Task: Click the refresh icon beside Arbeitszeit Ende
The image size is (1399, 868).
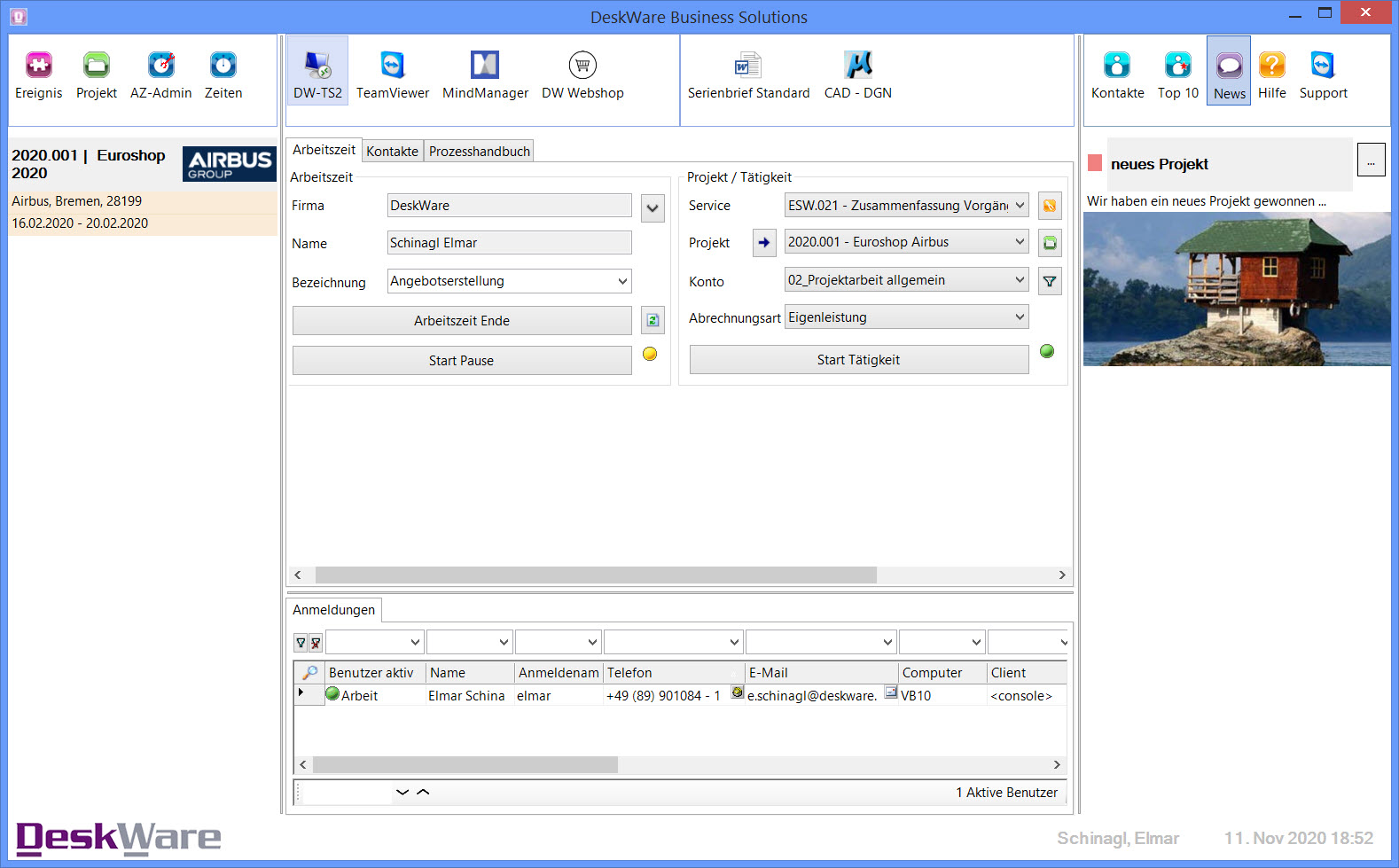Action: click(x=653, y=320)
